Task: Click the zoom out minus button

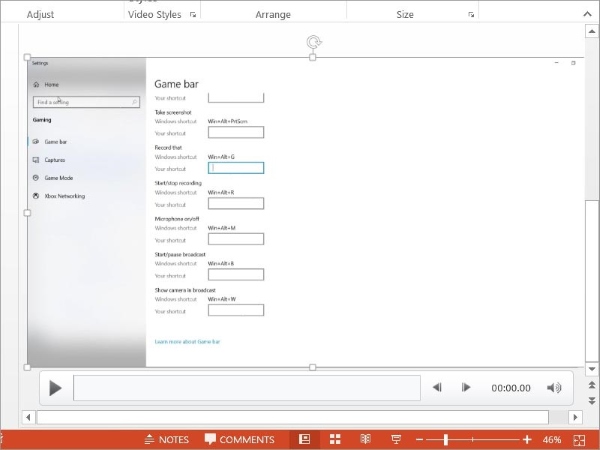Action: point(422,439)
